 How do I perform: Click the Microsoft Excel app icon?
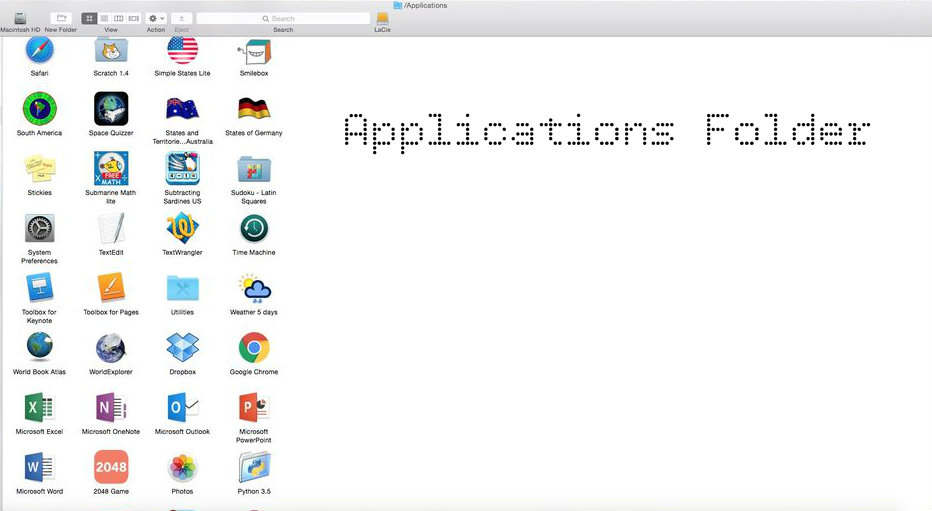(x=40, y=408)
